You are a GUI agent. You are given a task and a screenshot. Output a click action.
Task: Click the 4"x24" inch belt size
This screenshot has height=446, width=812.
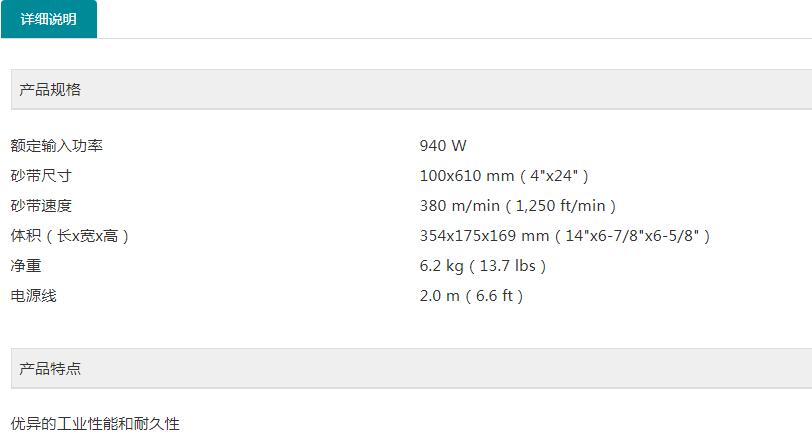pos(553,176)
